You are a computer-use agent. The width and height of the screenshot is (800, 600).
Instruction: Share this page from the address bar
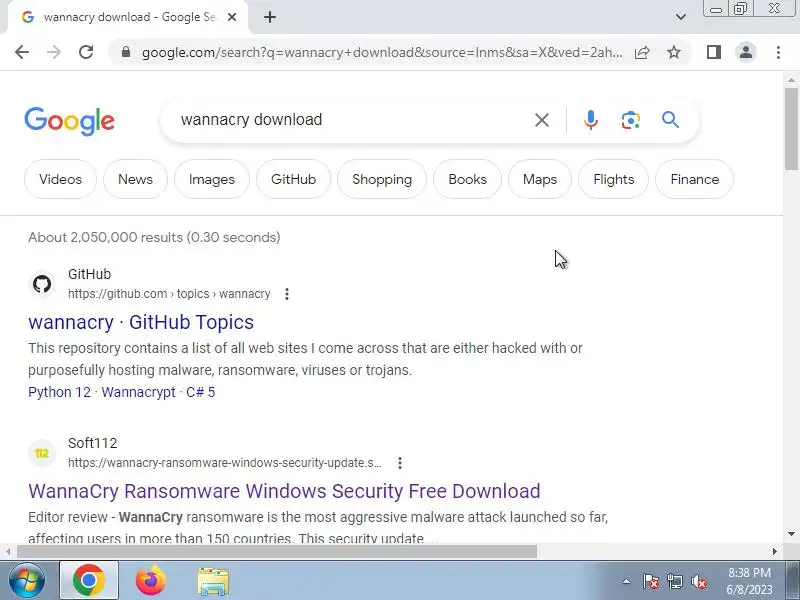(642, 52)
